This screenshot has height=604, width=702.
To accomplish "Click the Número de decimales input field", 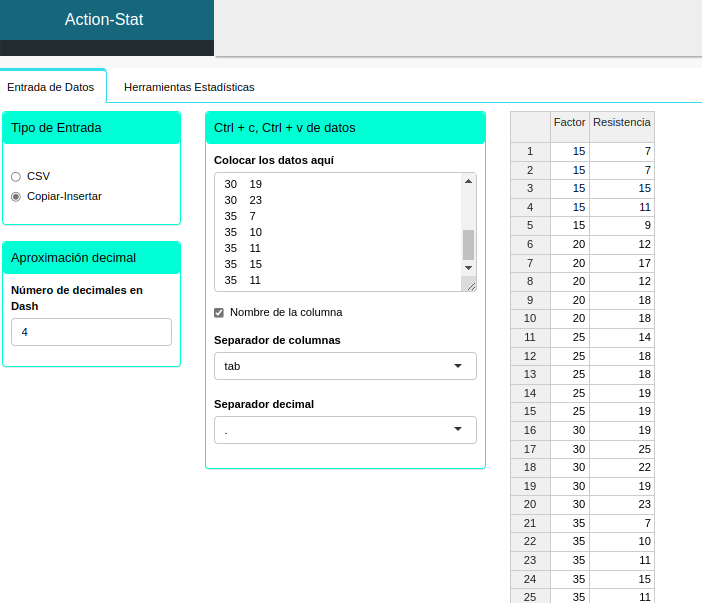I will point(91,332).
